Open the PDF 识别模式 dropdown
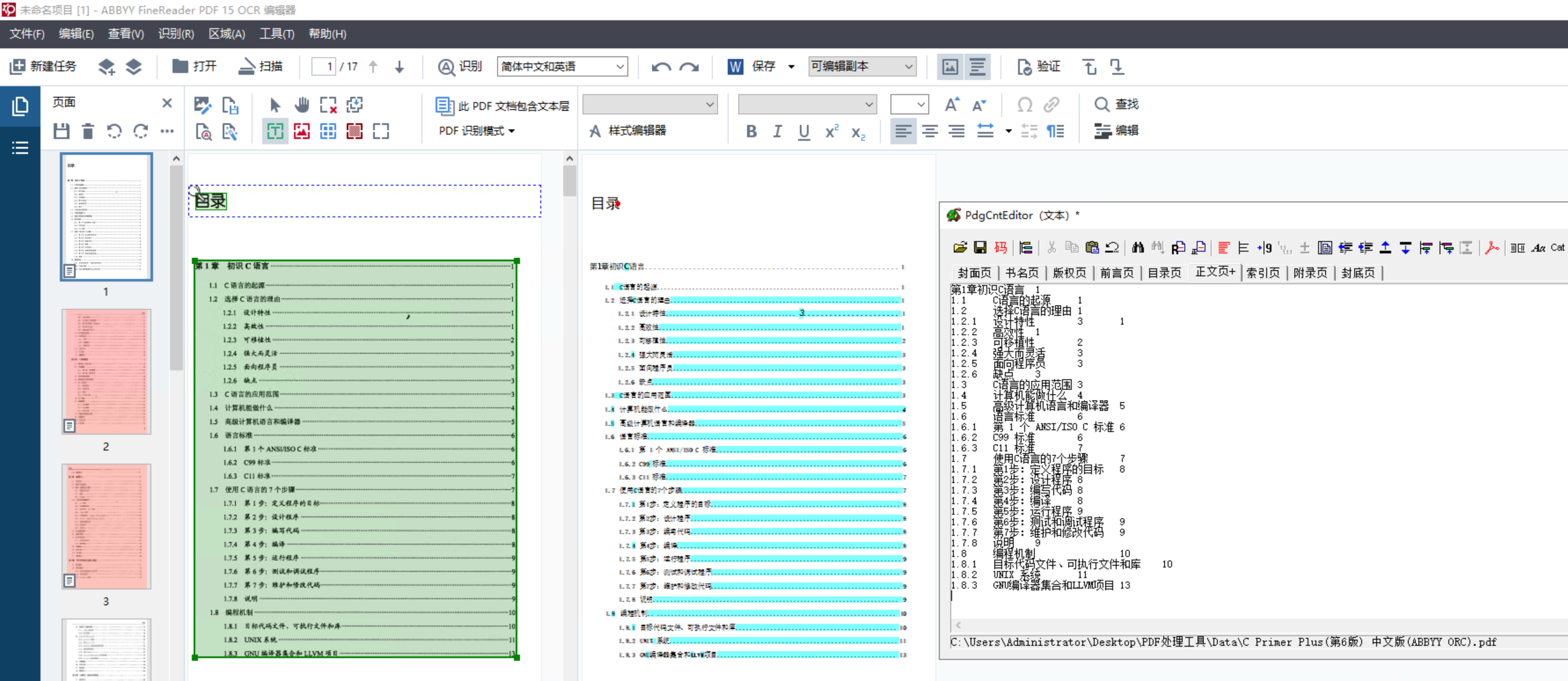Viewport: 1568px width, 681px height. pos(476,131)
